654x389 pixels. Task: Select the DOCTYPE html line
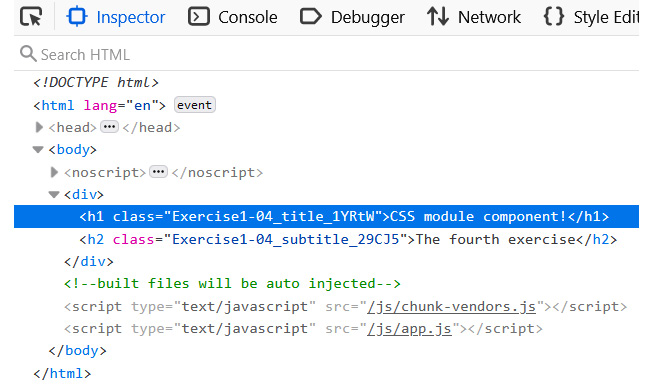pyautogui.click(x=96, y=83)
